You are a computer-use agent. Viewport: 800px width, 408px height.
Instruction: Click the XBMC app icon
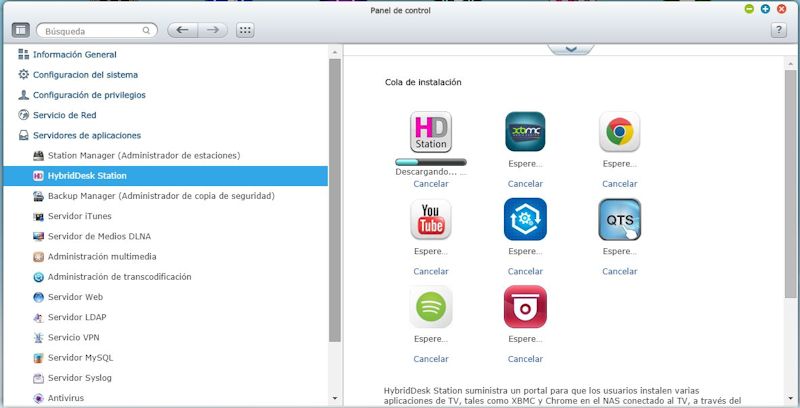(525, 132)
